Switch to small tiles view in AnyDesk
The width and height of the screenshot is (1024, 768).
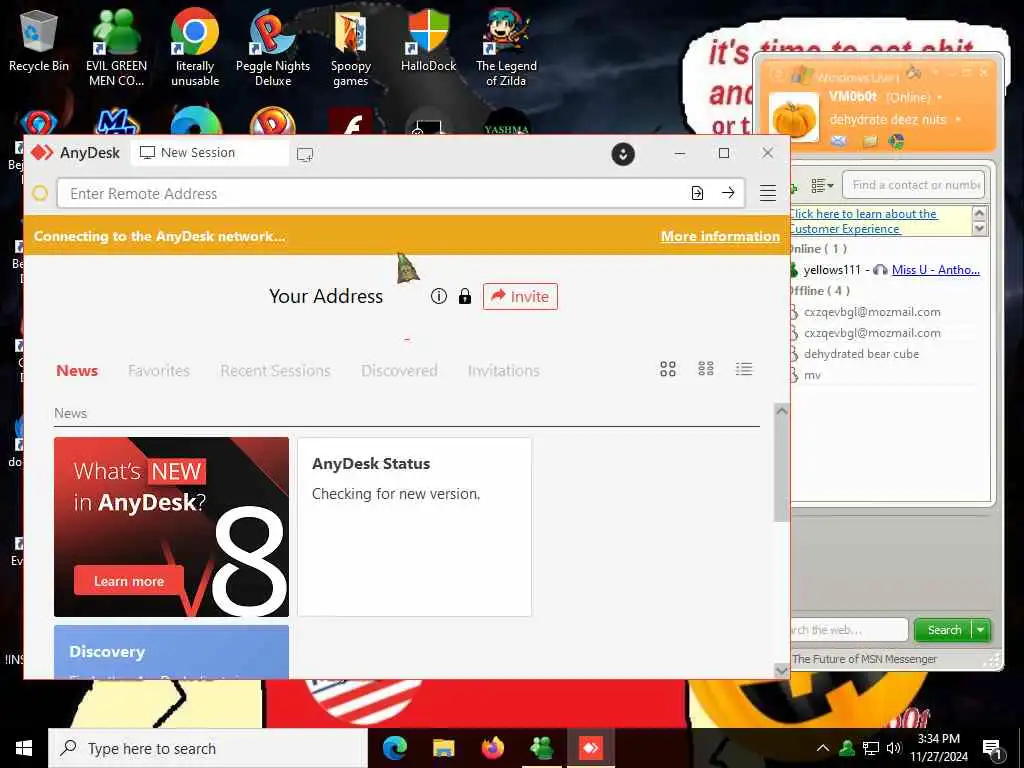[x=706, y=369]
